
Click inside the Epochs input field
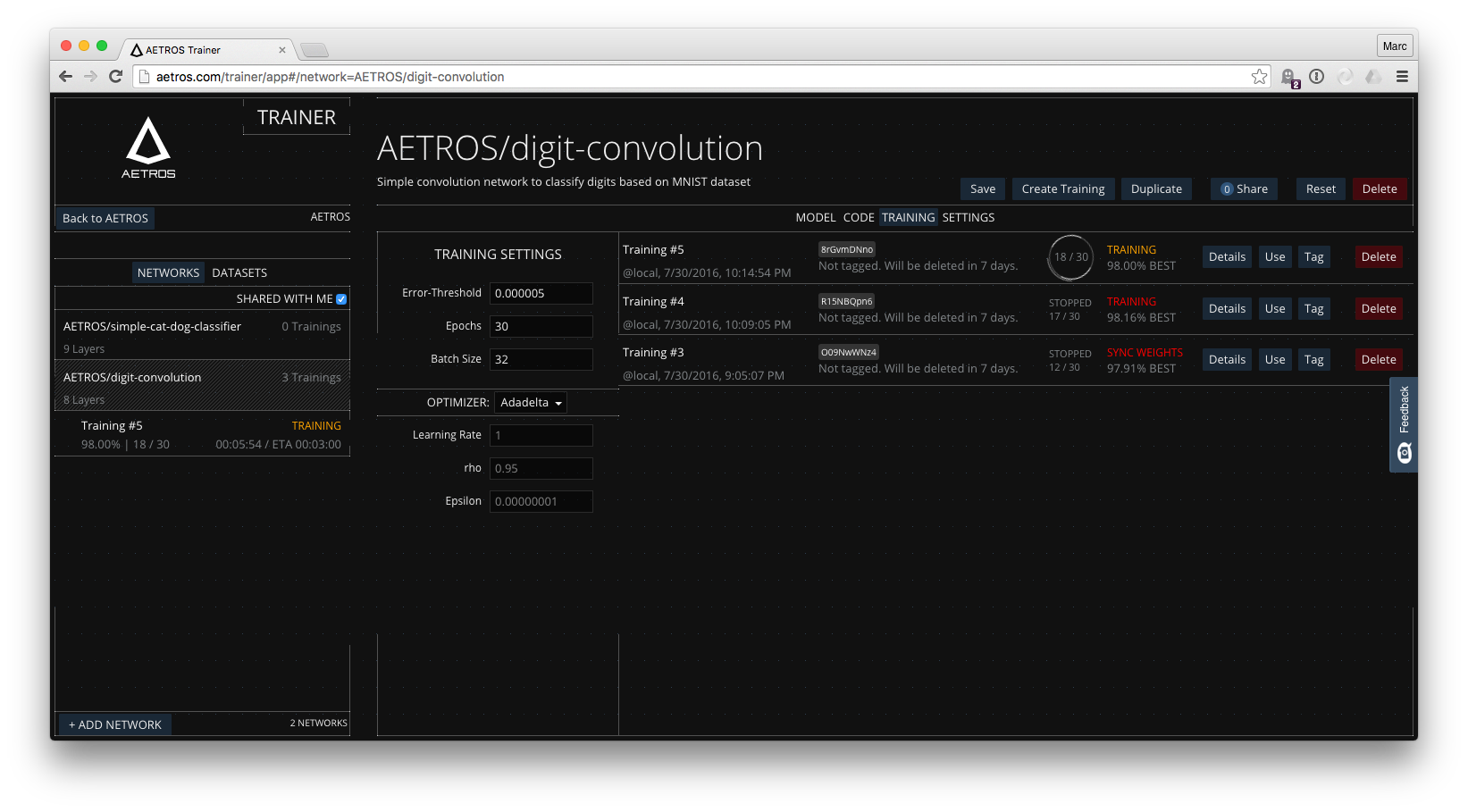point(541,325)
